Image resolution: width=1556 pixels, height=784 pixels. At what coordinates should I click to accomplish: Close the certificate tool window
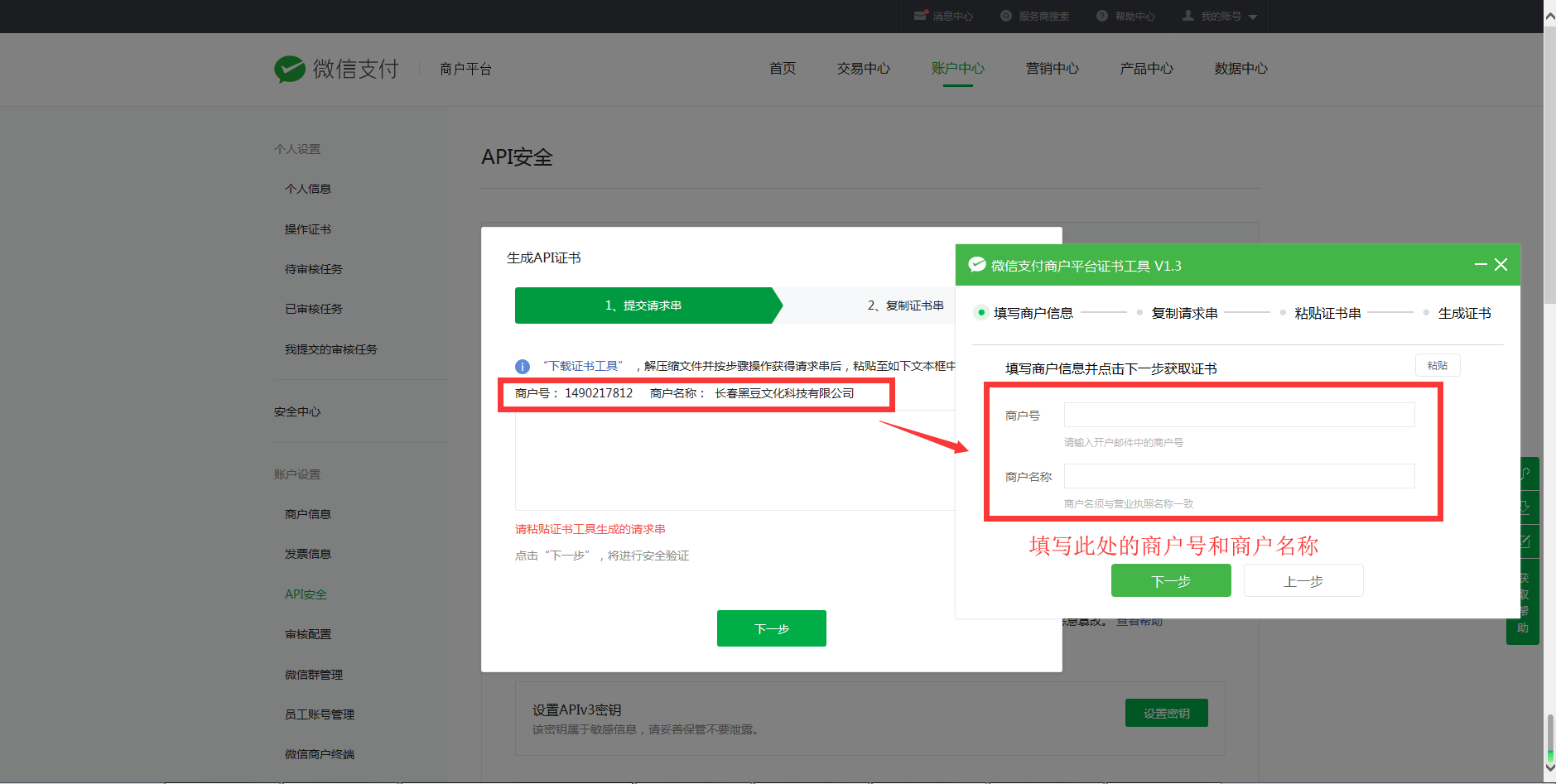pos(1501,265)
